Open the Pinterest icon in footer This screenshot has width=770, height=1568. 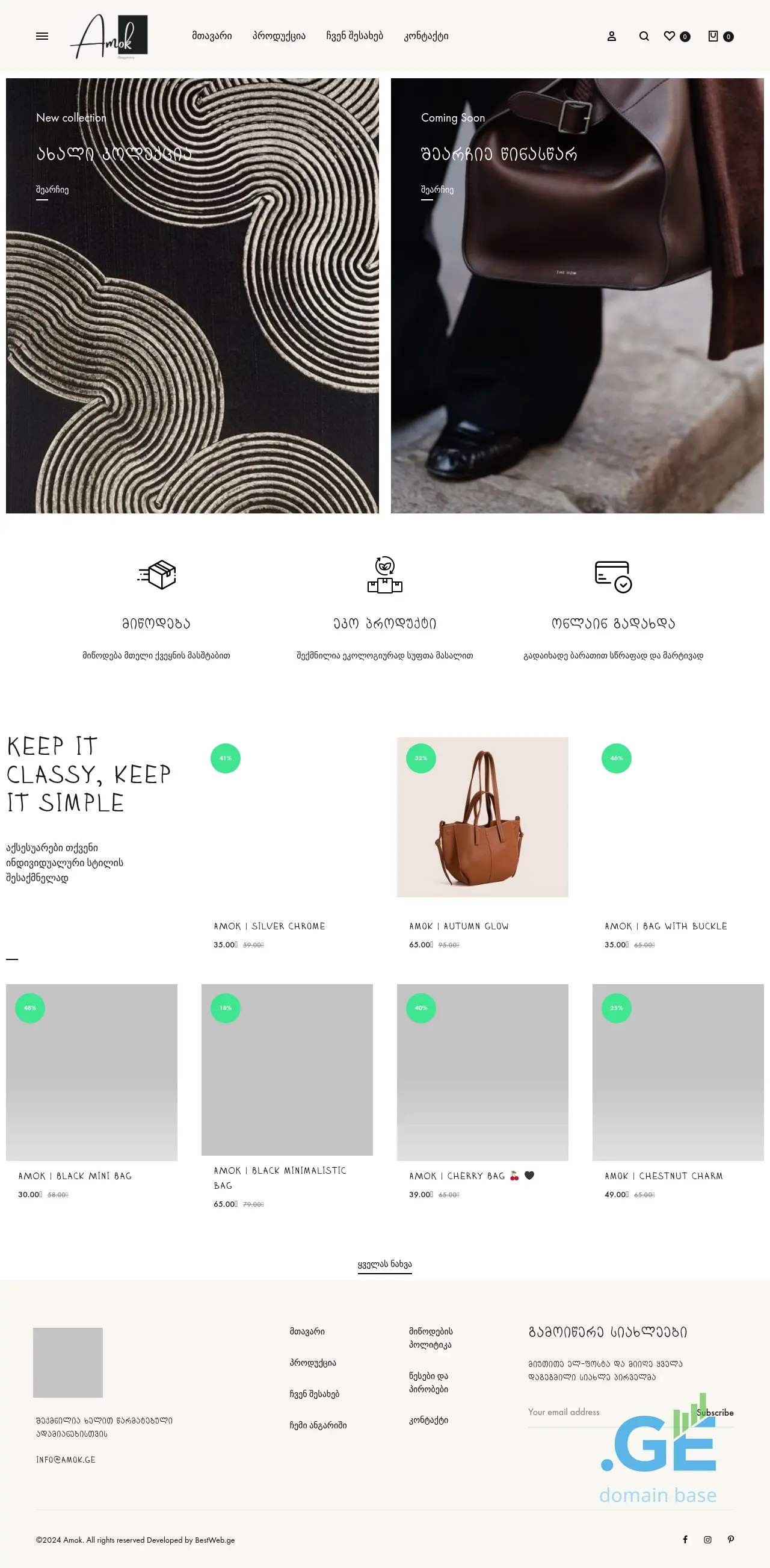pos(730,1539)
